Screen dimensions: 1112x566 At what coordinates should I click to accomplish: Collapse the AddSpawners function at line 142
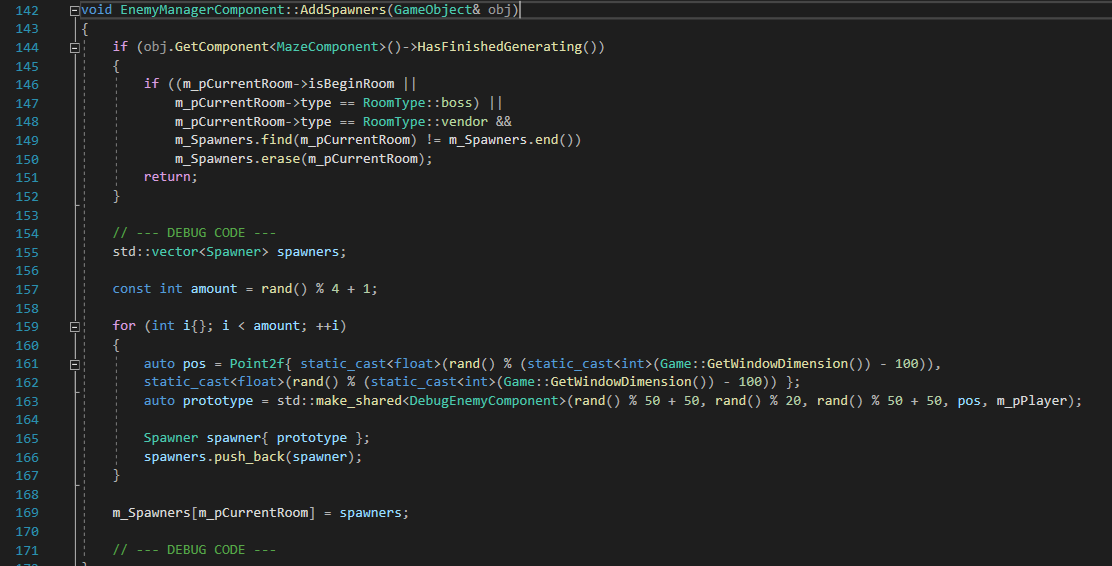click(x=74, y=11)
